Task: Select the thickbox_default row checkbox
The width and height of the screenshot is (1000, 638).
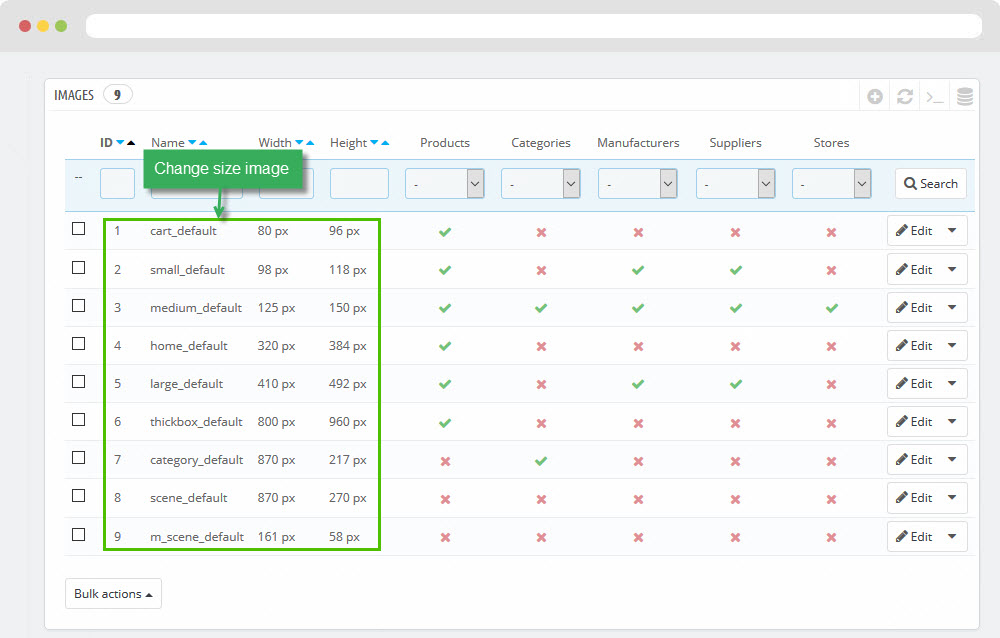Action: (78, 419)
